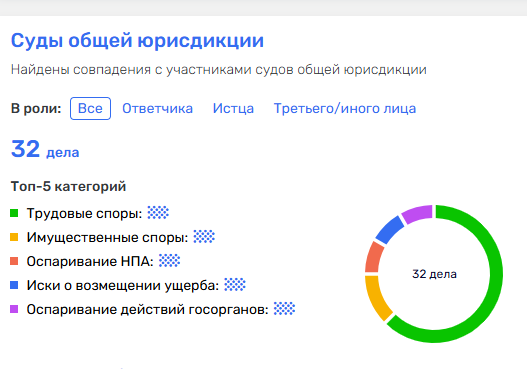Image resolution: width=527 pixels, height=369 pixels.
Task: Click the yellow Имущественные споры legend swatch
Action: [x=14, y=237]
